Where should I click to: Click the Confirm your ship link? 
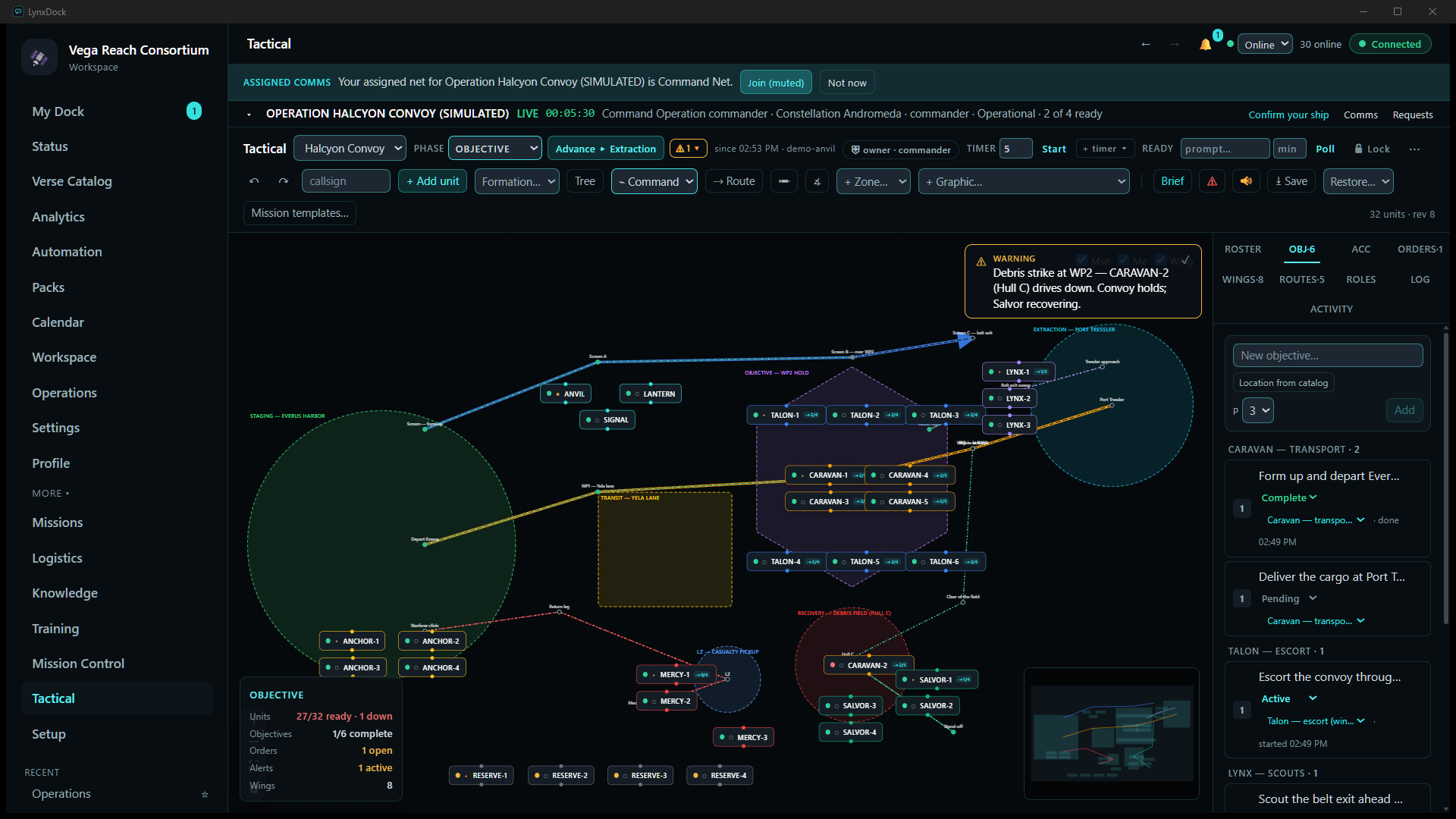click(x=1288, y=115)
